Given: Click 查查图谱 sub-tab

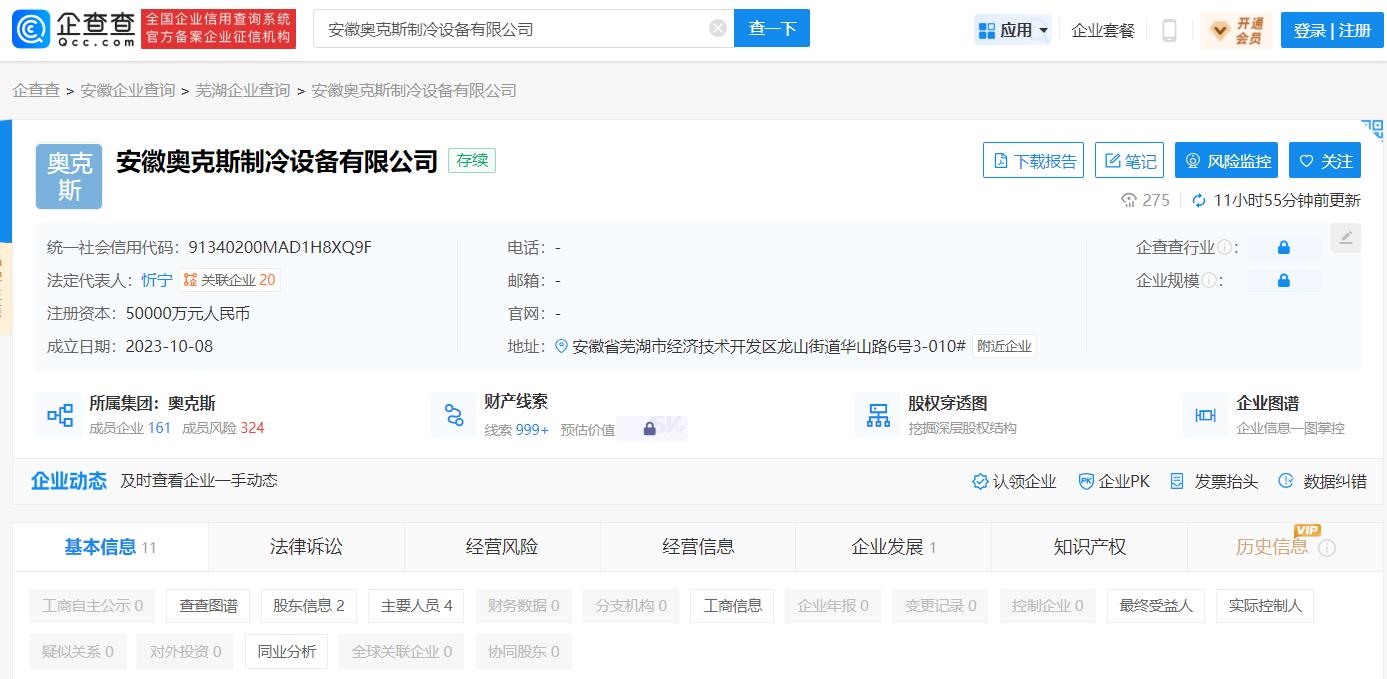Looking at the screenshot, I should point(208,605).
